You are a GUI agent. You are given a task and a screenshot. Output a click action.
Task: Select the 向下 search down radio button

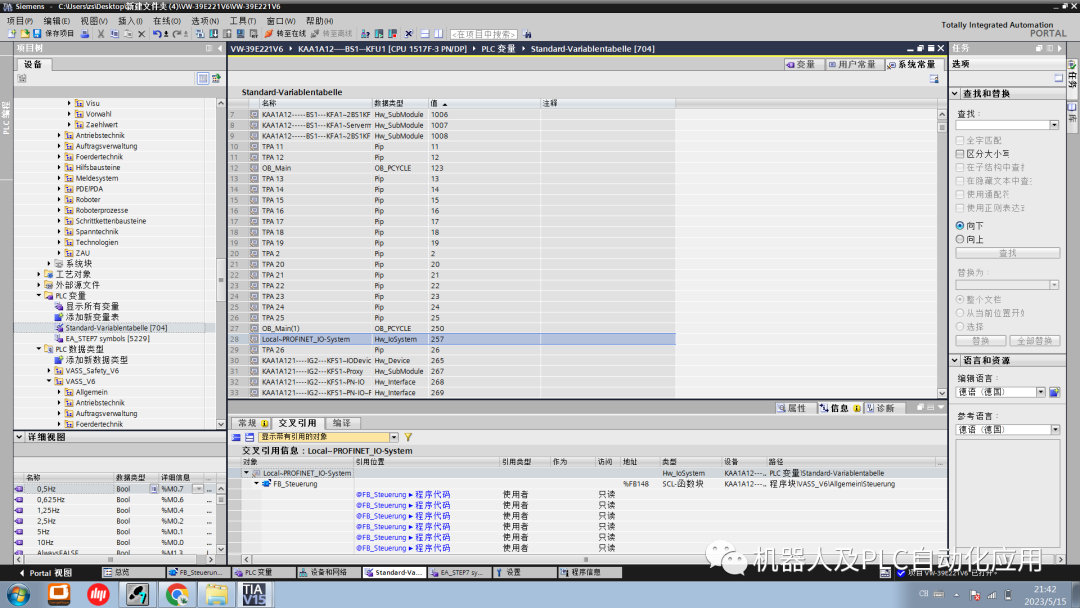959,226
